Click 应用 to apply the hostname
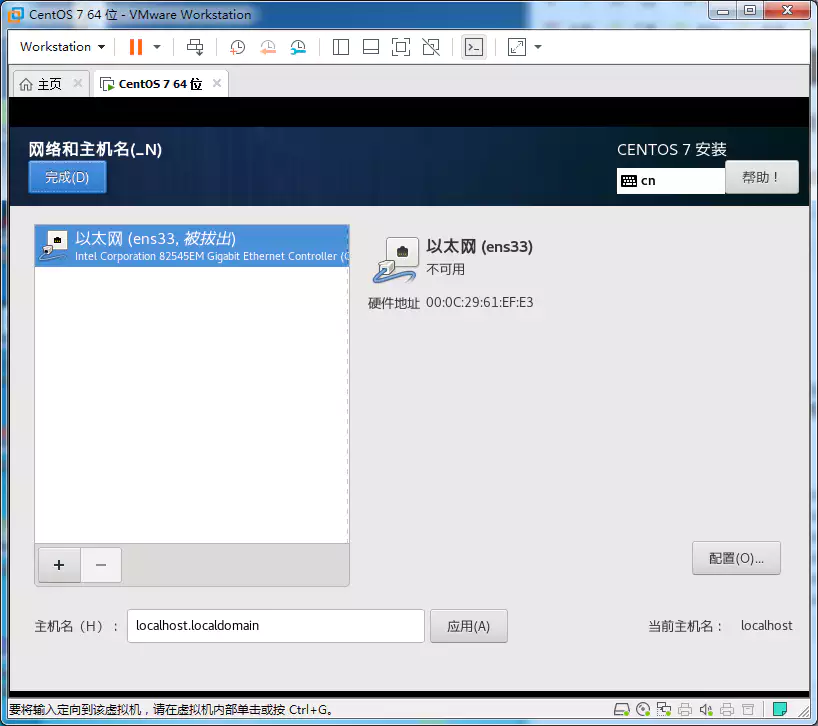Image resolution: width=818 pixels, height=726 pixels. [x=468, y=626]
